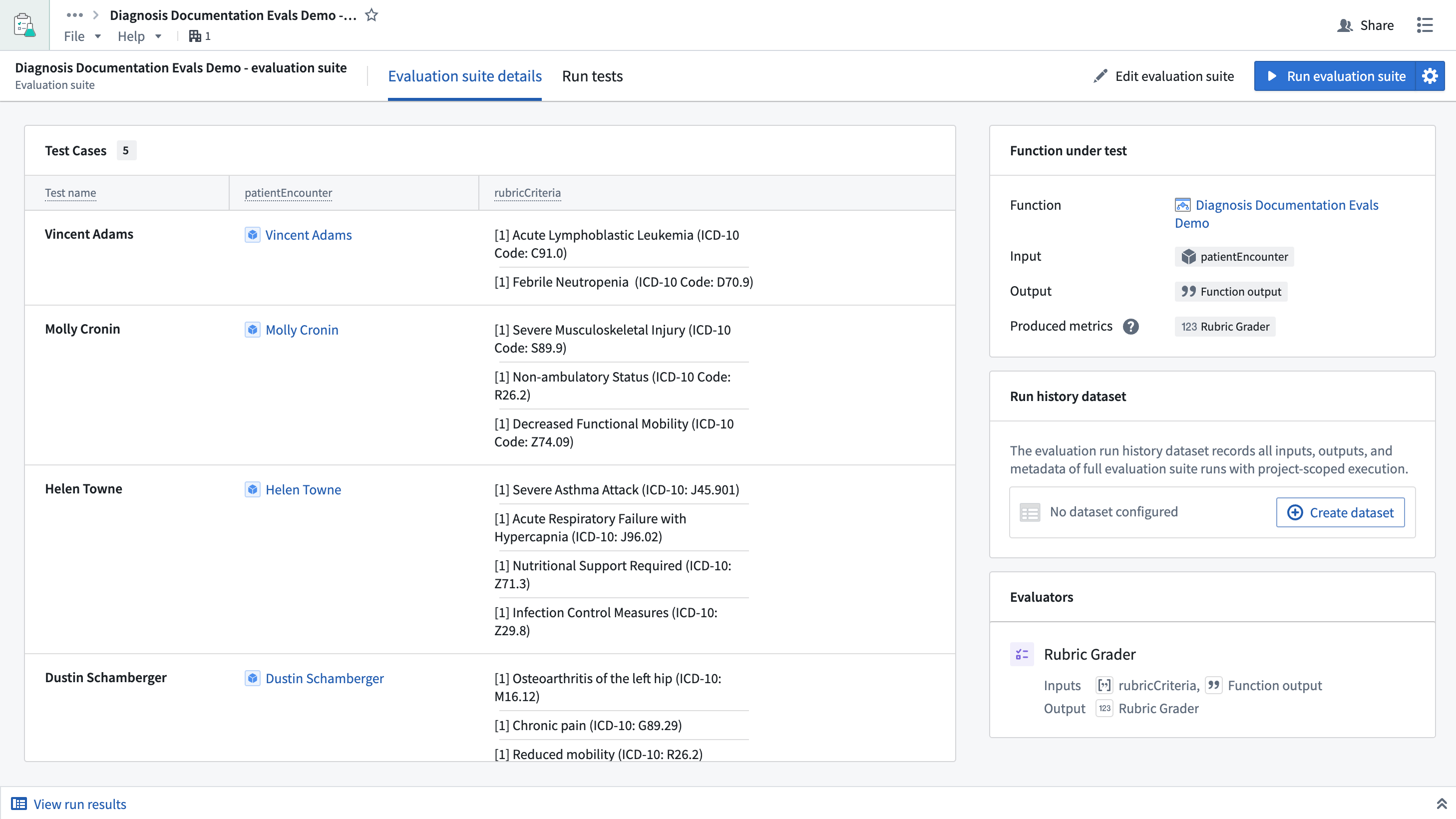Click the evaluation suite app logo icon

24,25
